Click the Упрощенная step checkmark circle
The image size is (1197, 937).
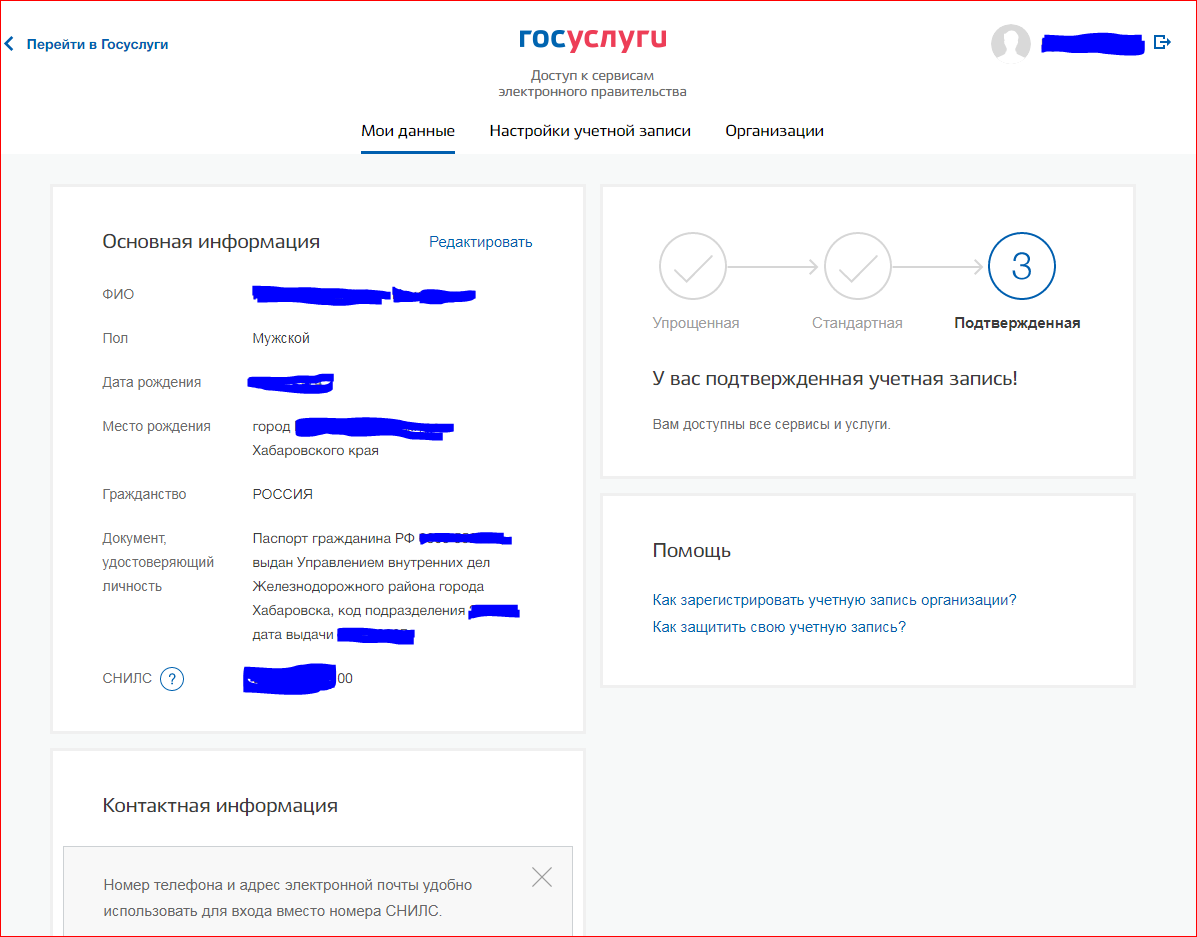click(693, 267)
